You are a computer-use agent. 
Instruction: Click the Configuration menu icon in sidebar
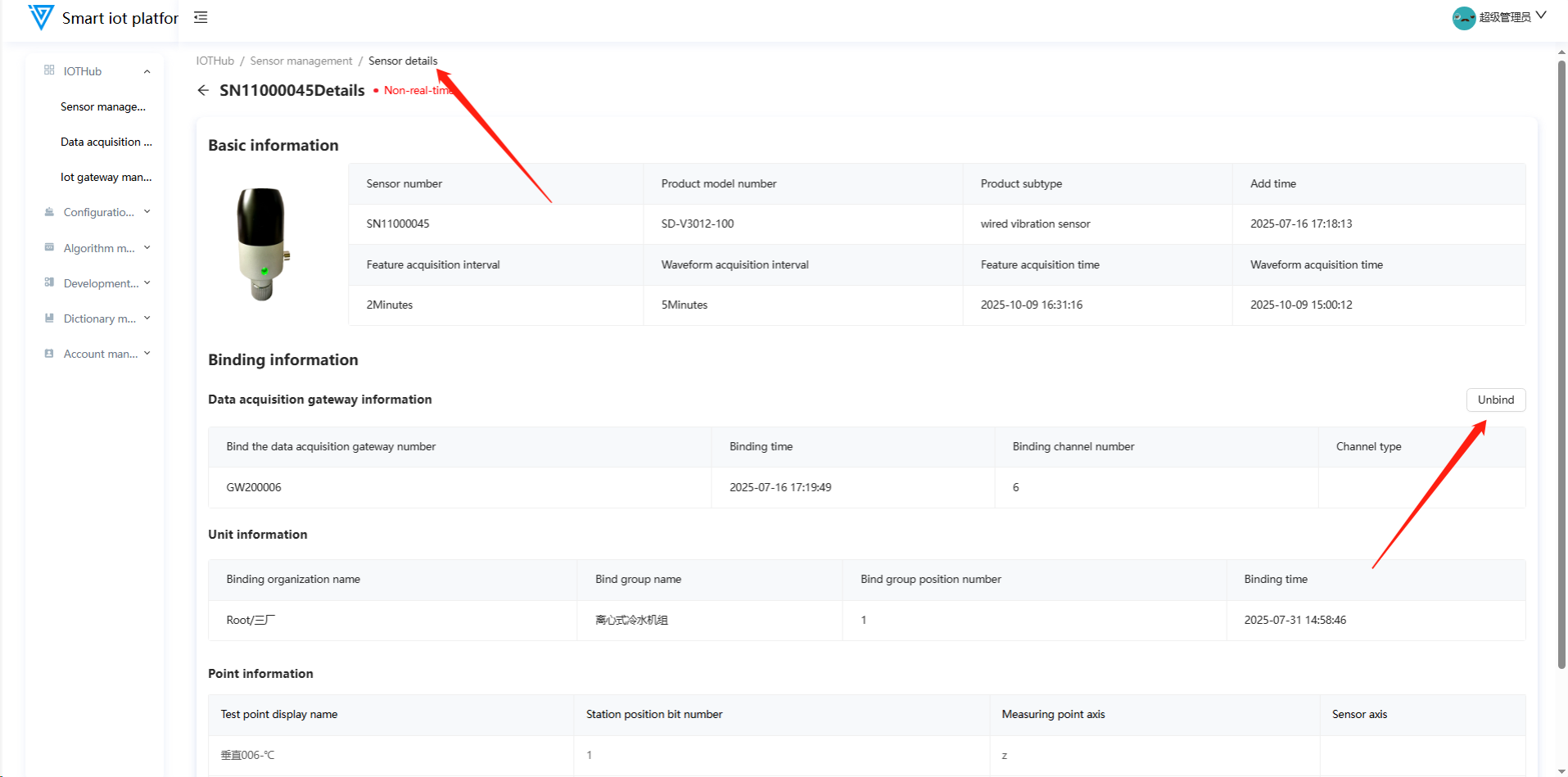(x=49, y=212)
